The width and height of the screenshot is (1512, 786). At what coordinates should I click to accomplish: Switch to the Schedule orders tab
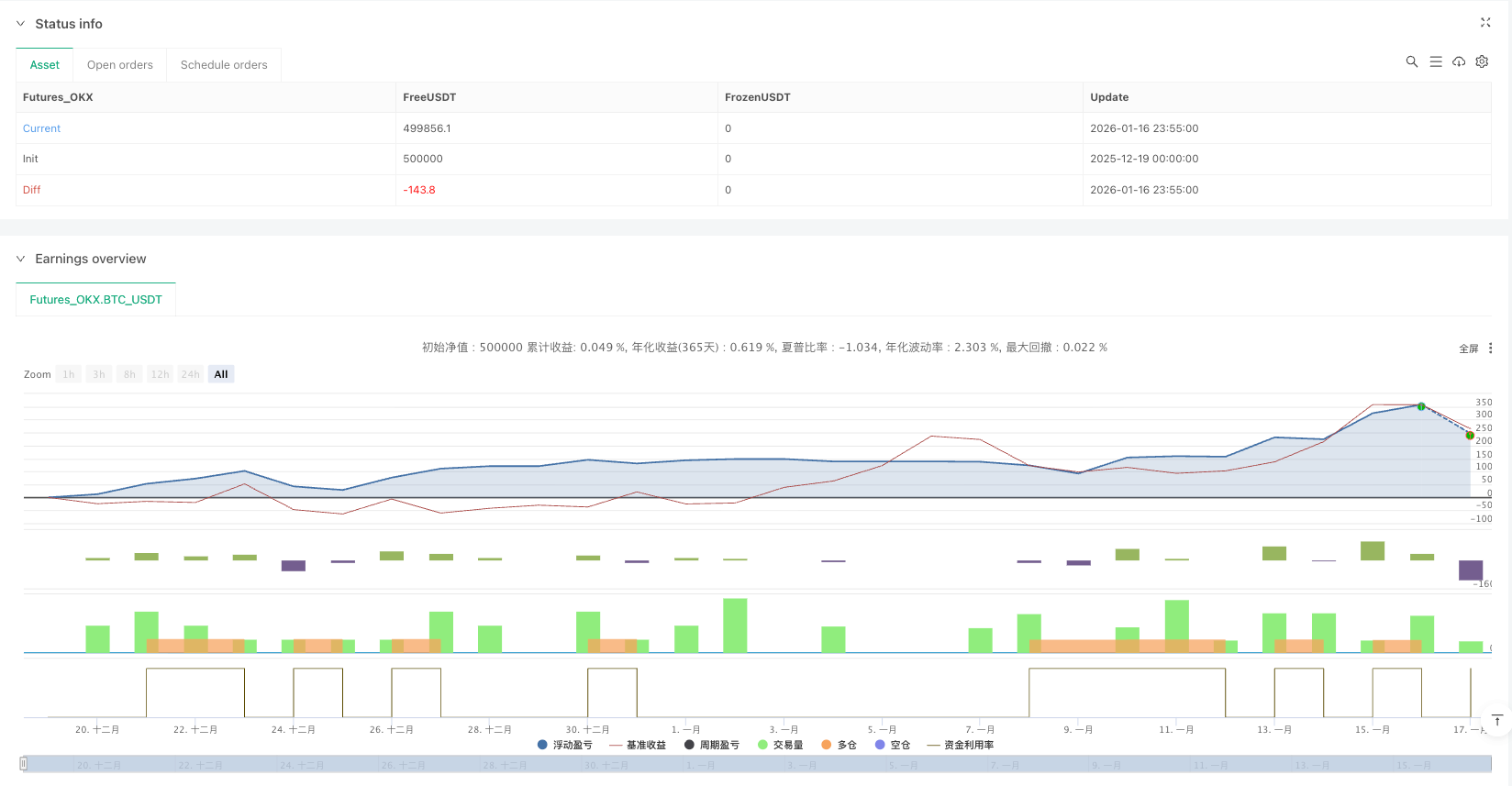(x=224, y=65)
